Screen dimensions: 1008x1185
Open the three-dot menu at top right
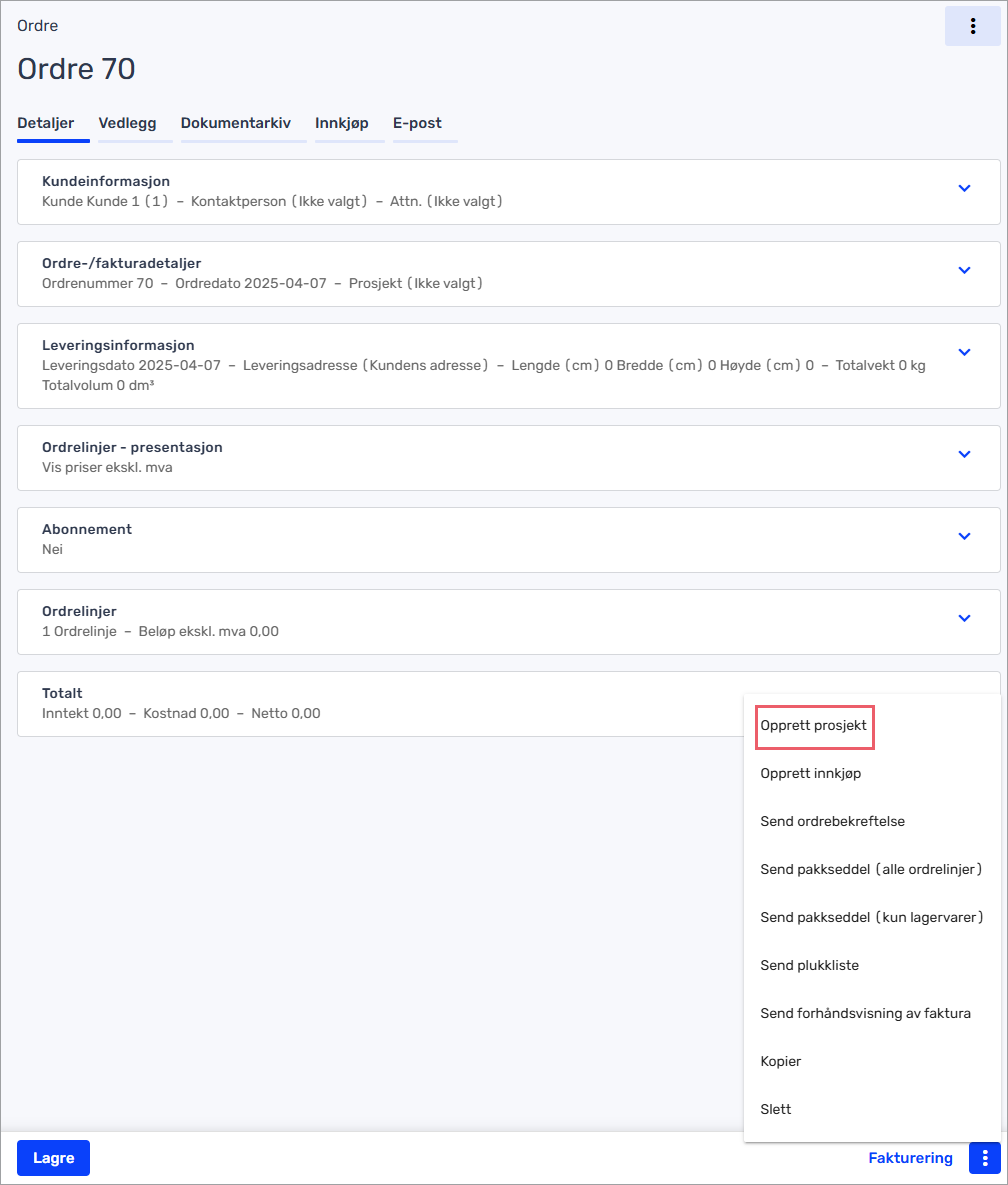tap(972, 26)
